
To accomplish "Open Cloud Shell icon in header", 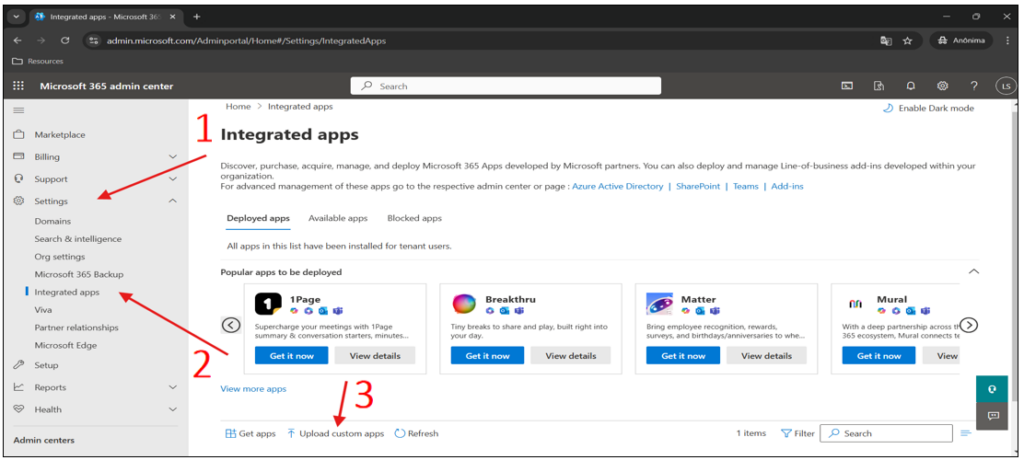I will coord(847,86).
